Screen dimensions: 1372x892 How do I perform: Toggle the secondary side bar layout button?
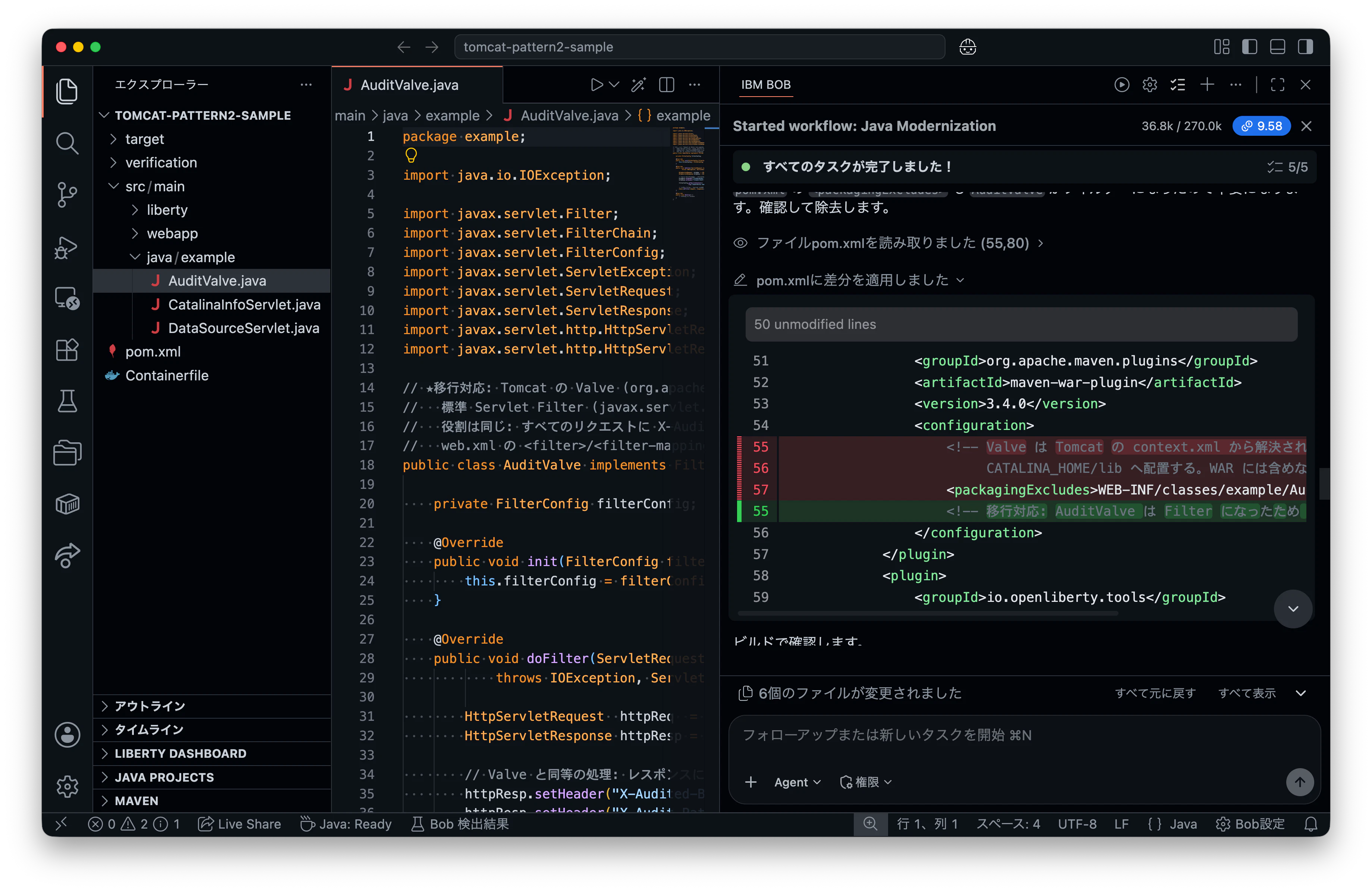click(1305, 47)
